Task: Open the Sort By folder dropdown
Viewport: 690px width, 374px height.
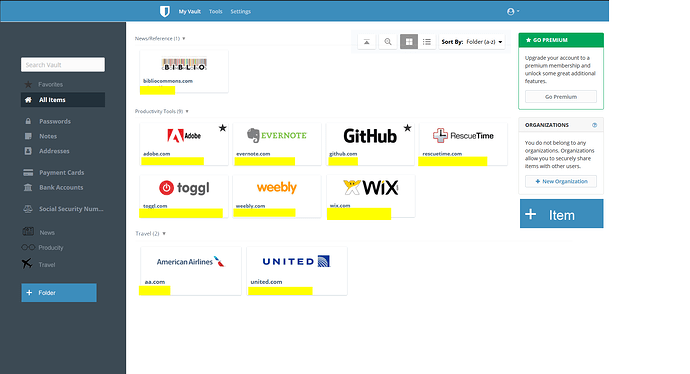Action: [471, 42]
